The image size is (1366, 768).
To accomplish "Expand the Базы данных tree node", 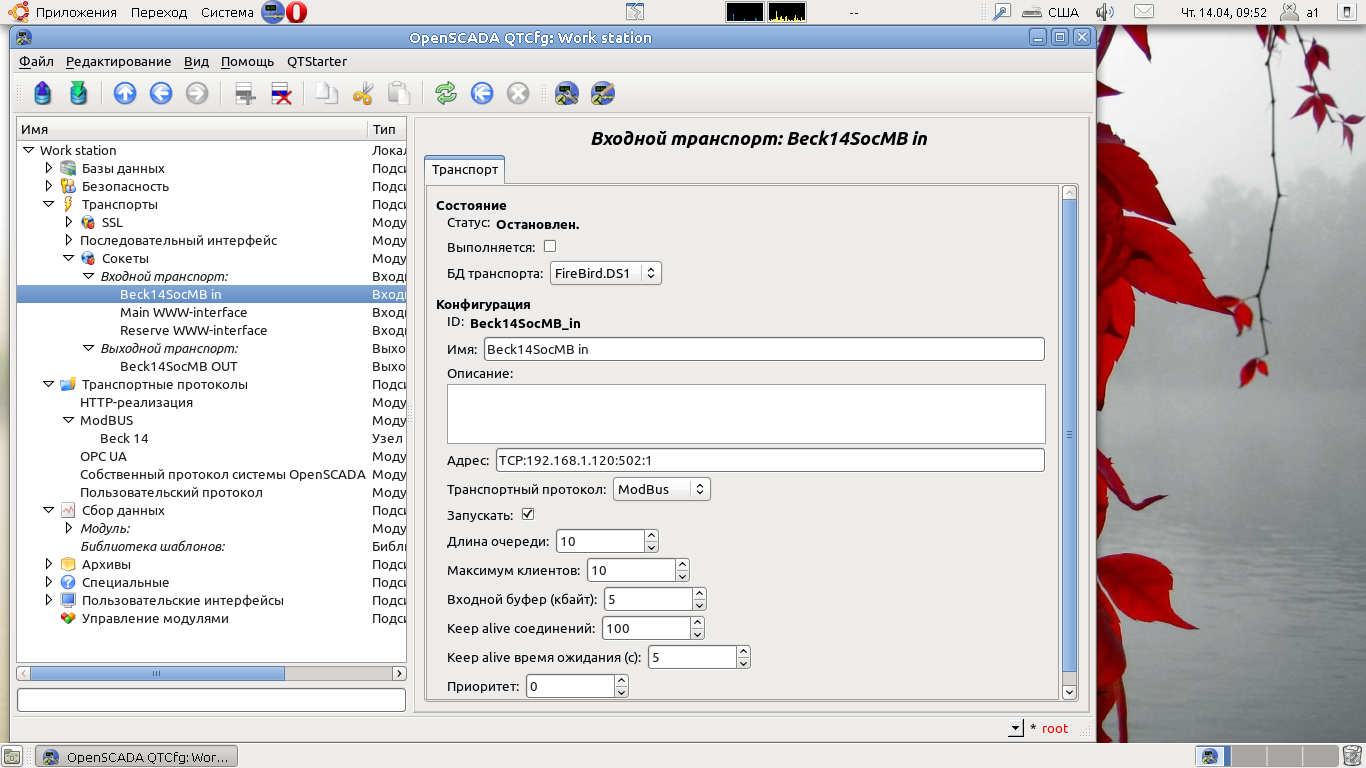I will (48, 168).
